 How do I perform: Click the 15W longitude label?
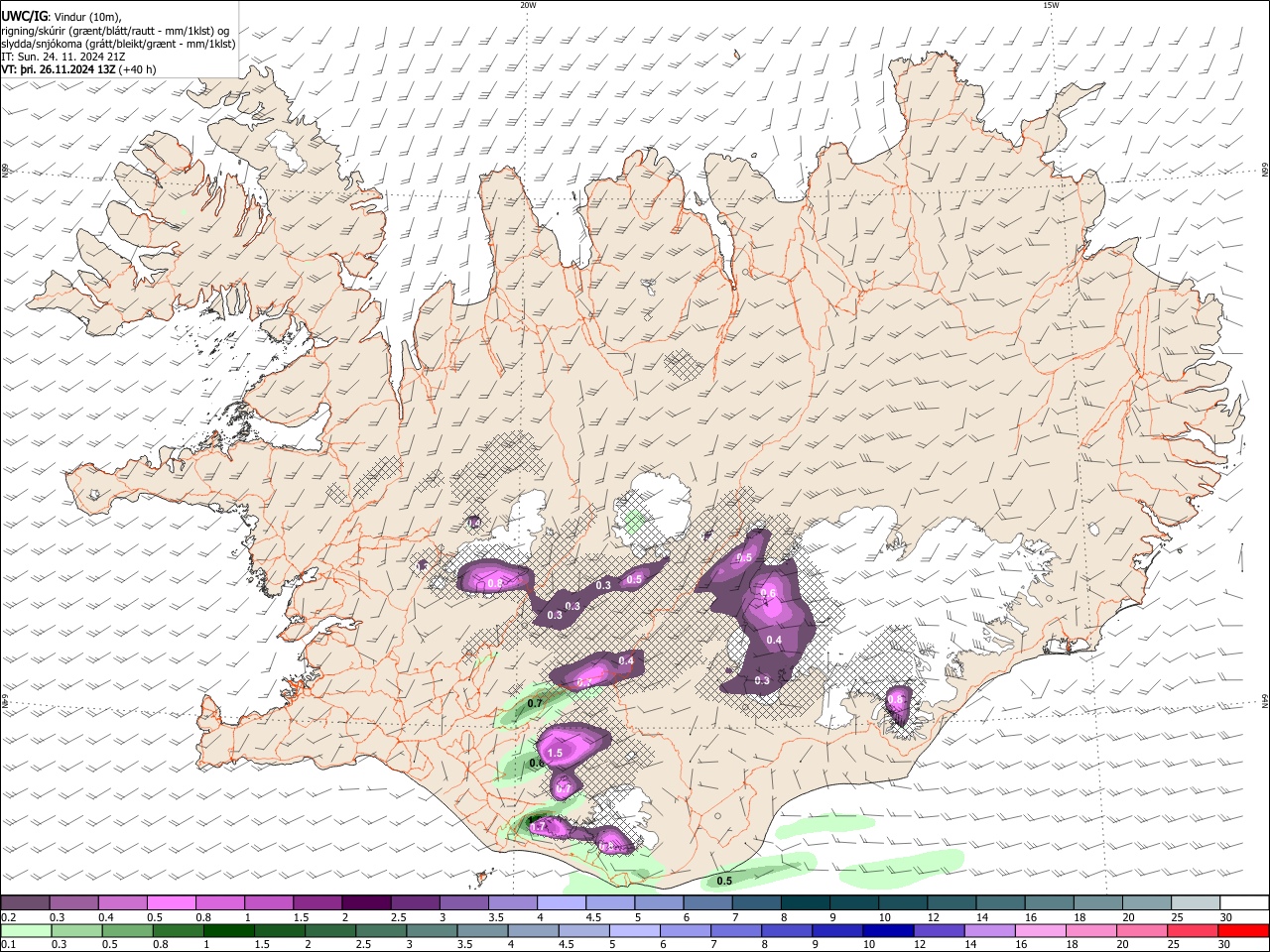coord(1050,5)
